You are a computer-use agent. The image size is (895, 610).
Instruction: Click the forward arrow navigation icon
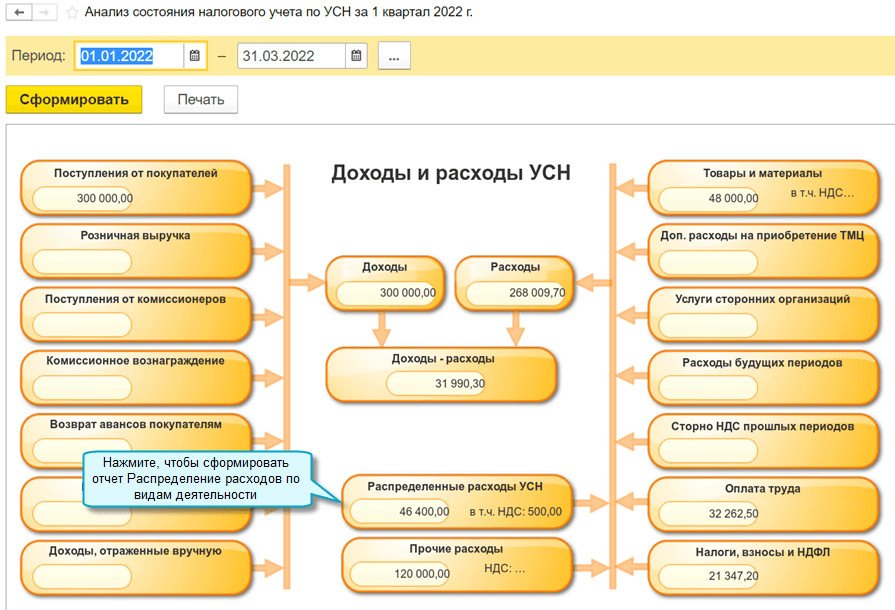click(44, 12)
